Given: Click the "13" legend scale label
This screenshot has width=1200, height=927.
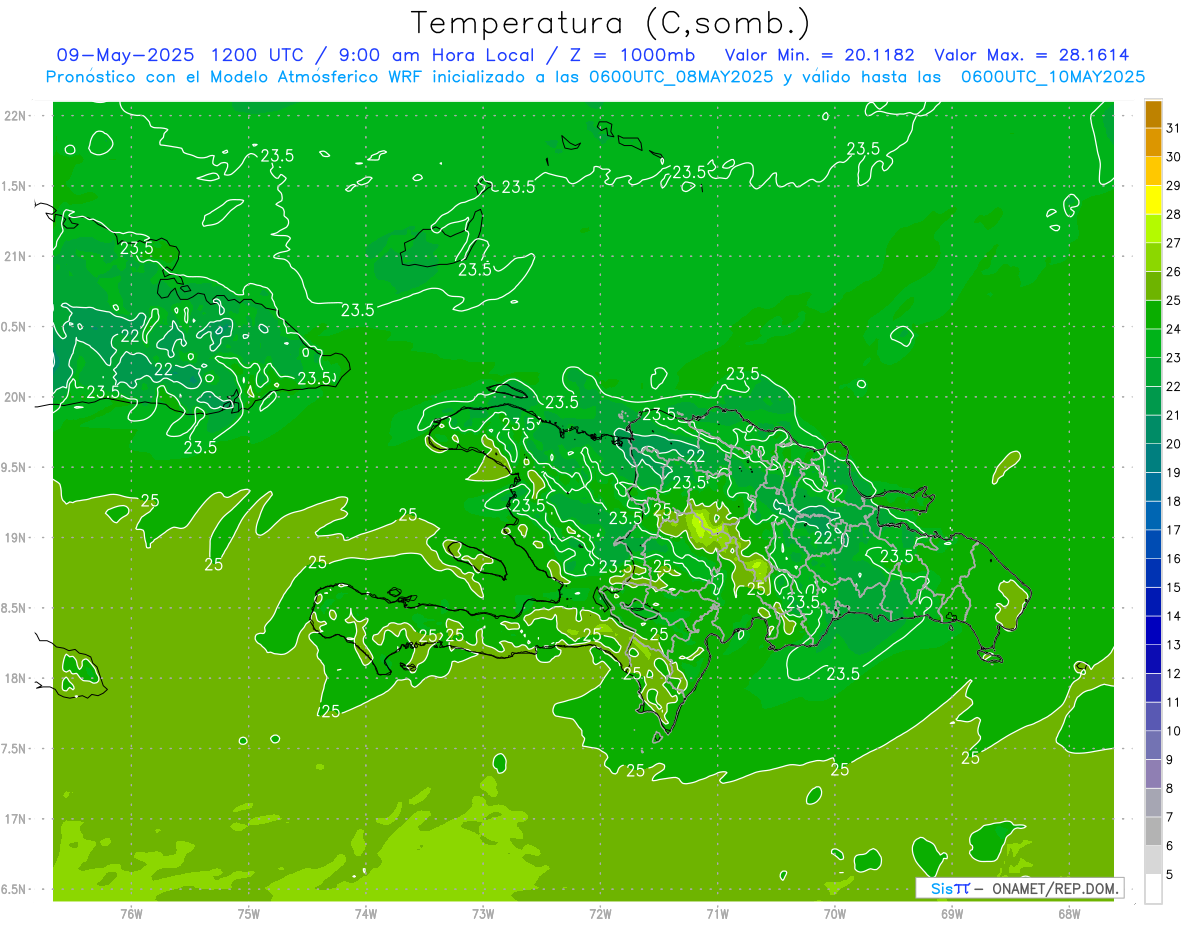Looking at the screenshot, I should pos(1173,645).
